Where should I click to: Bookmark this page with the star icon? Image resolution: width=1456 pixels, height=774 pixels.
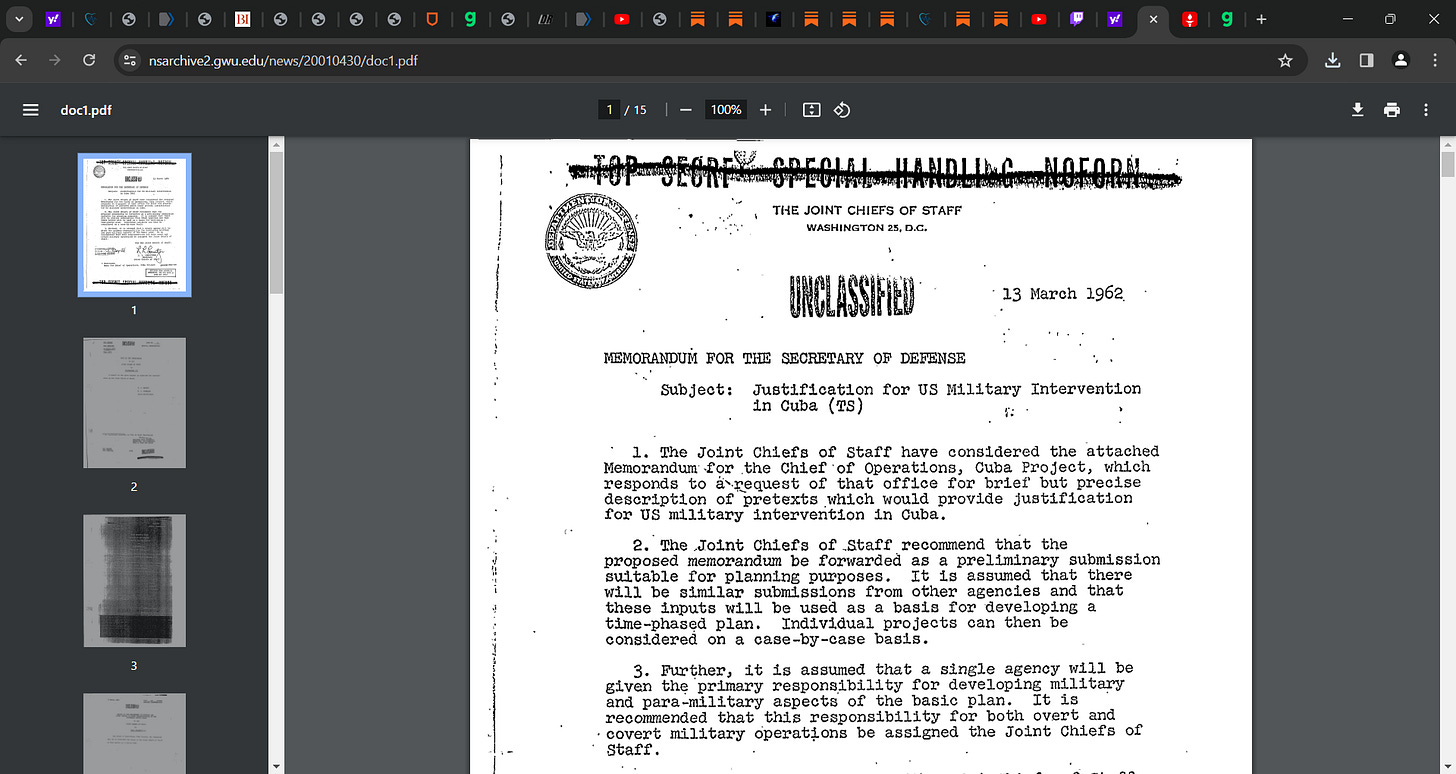(1285, 60)
